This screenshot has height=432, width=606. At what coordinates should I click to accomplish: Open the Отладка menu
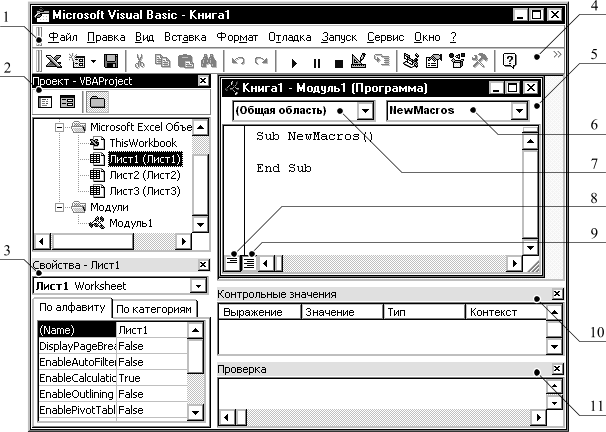pos(290,37)
